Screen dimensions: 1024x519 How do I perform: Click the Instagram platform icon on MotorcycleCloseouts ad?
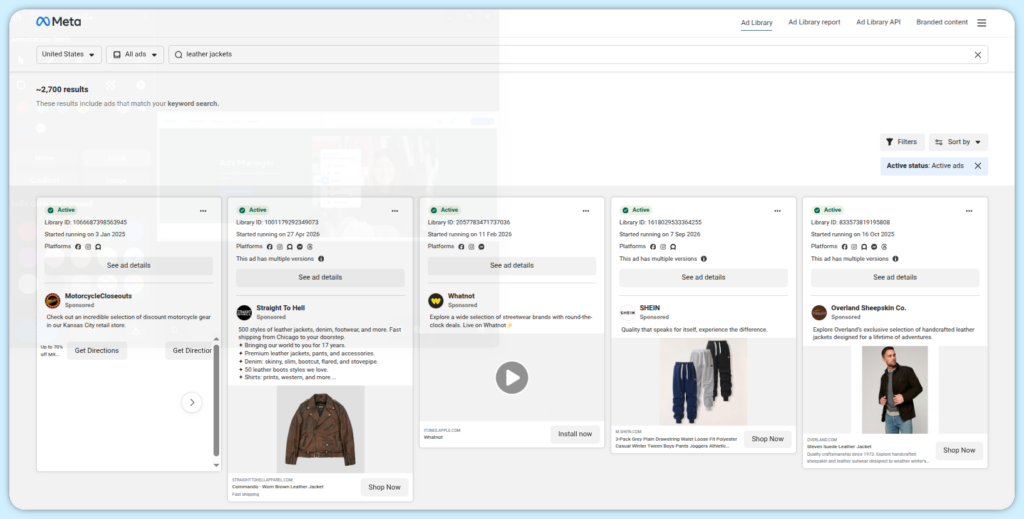coord(88,247)
